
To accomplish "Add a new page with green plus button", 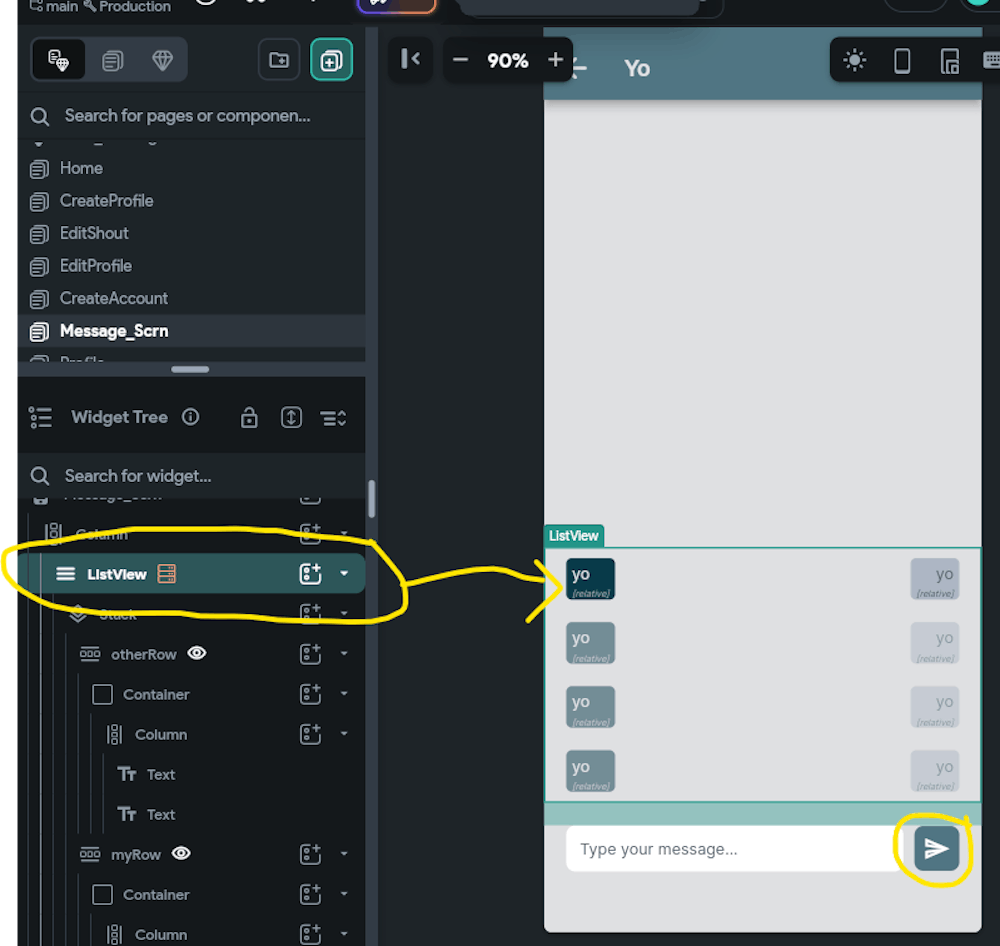I will point(331,61).
